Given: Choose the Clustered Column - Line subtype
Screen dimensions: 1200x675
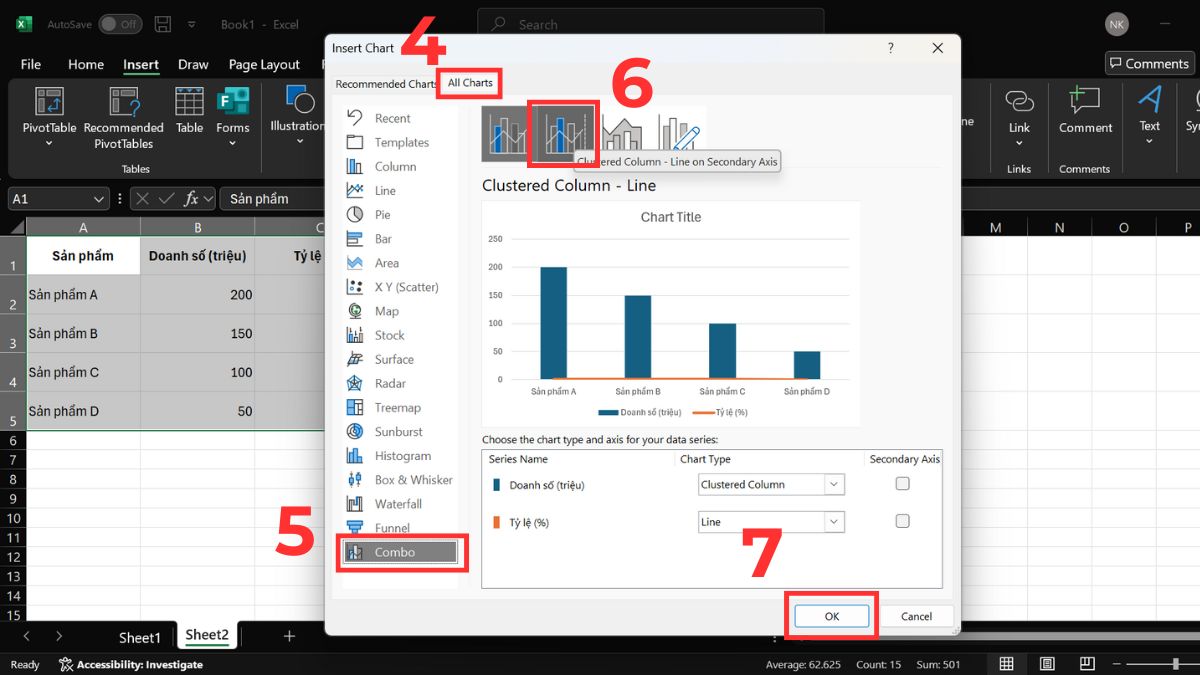Looking at the screenshot, I should tap(507, 134).
